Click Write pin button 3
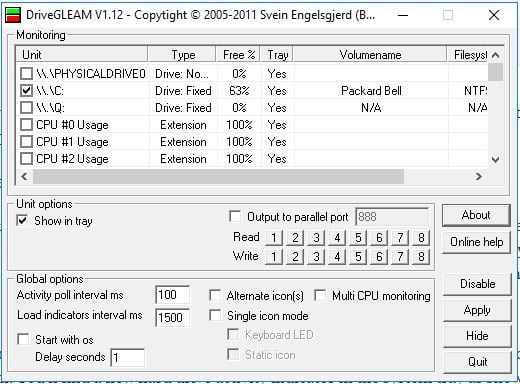 pos(316,257)
